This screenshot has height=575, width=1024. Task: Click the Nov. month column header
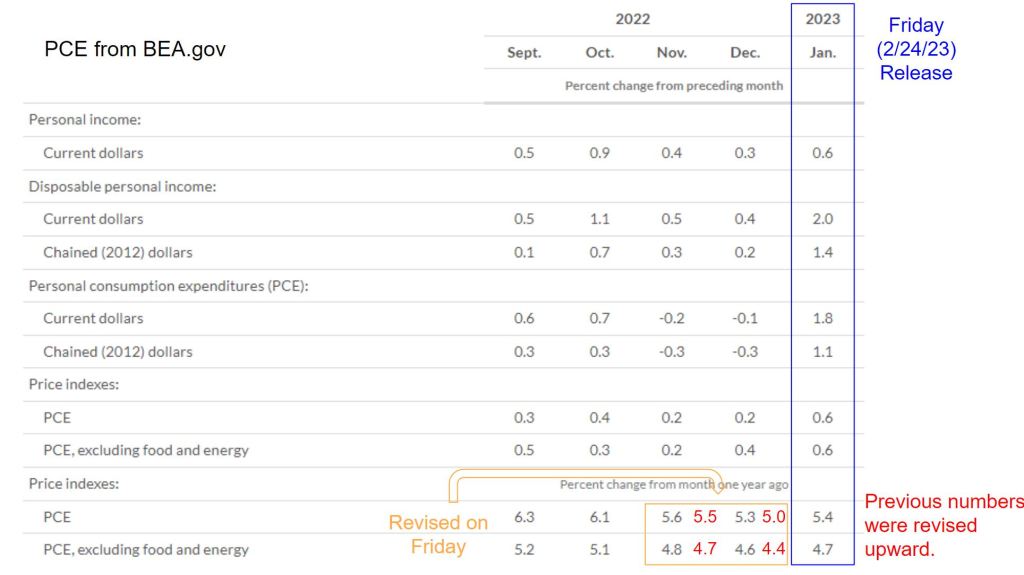point(671,53)
